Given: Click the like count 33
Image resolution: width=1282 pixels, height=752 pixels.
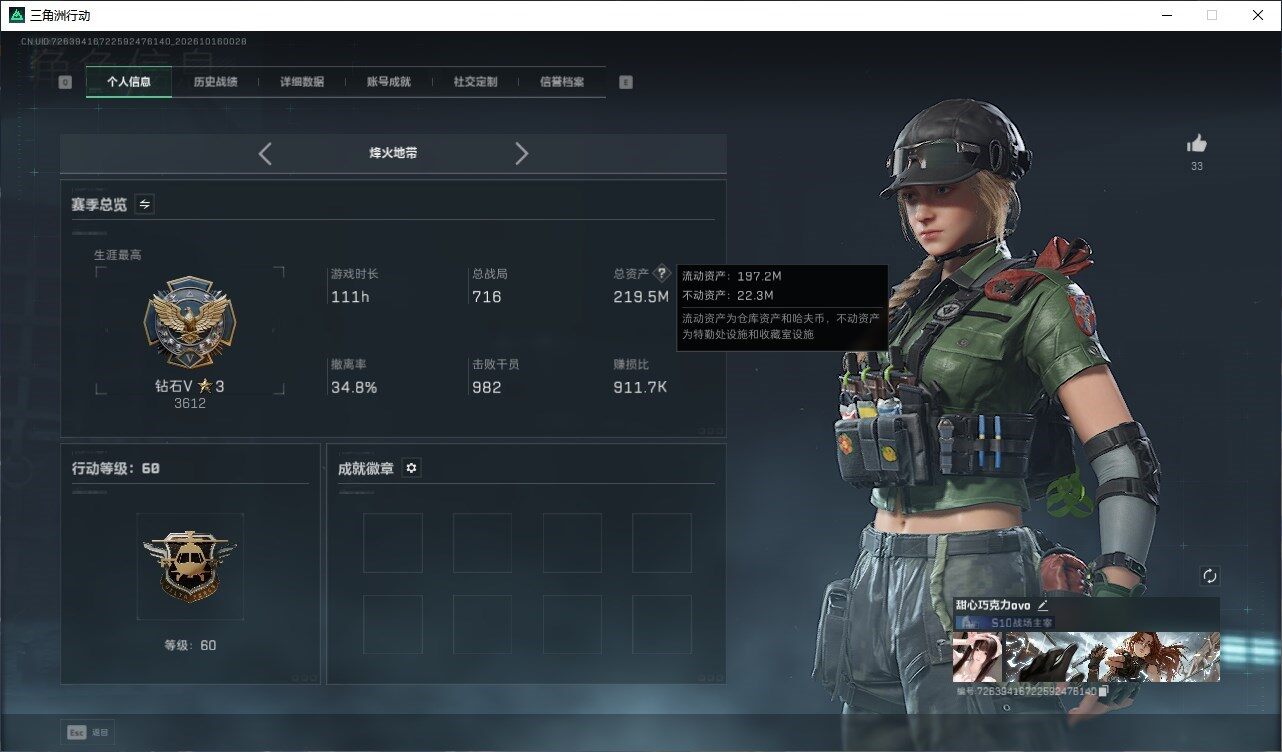Looking at the screenshot, I should pos(1197,167).
